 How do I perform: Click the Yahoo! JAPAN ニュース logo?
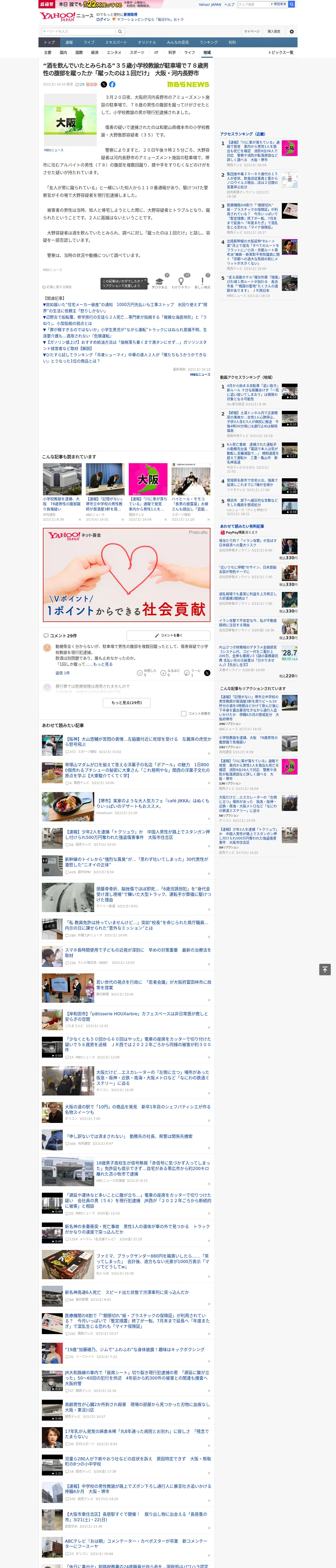point(66,16)
